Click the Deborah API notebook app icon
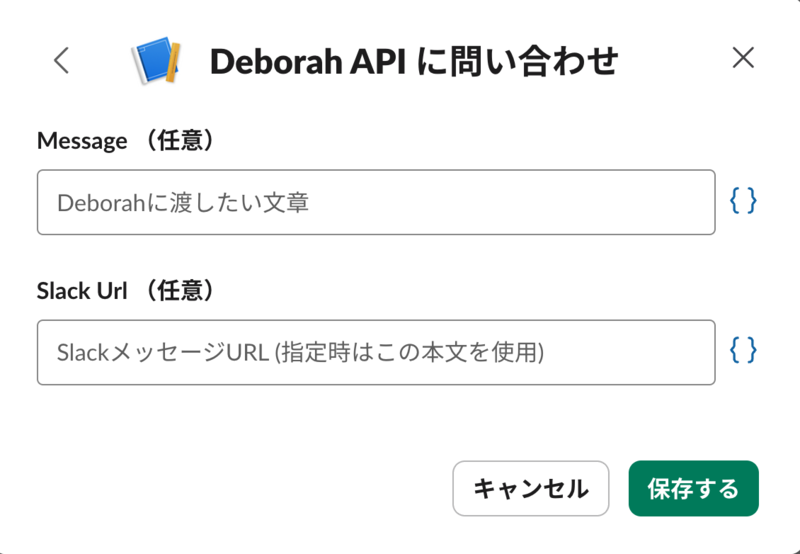 tap(155, 62)
